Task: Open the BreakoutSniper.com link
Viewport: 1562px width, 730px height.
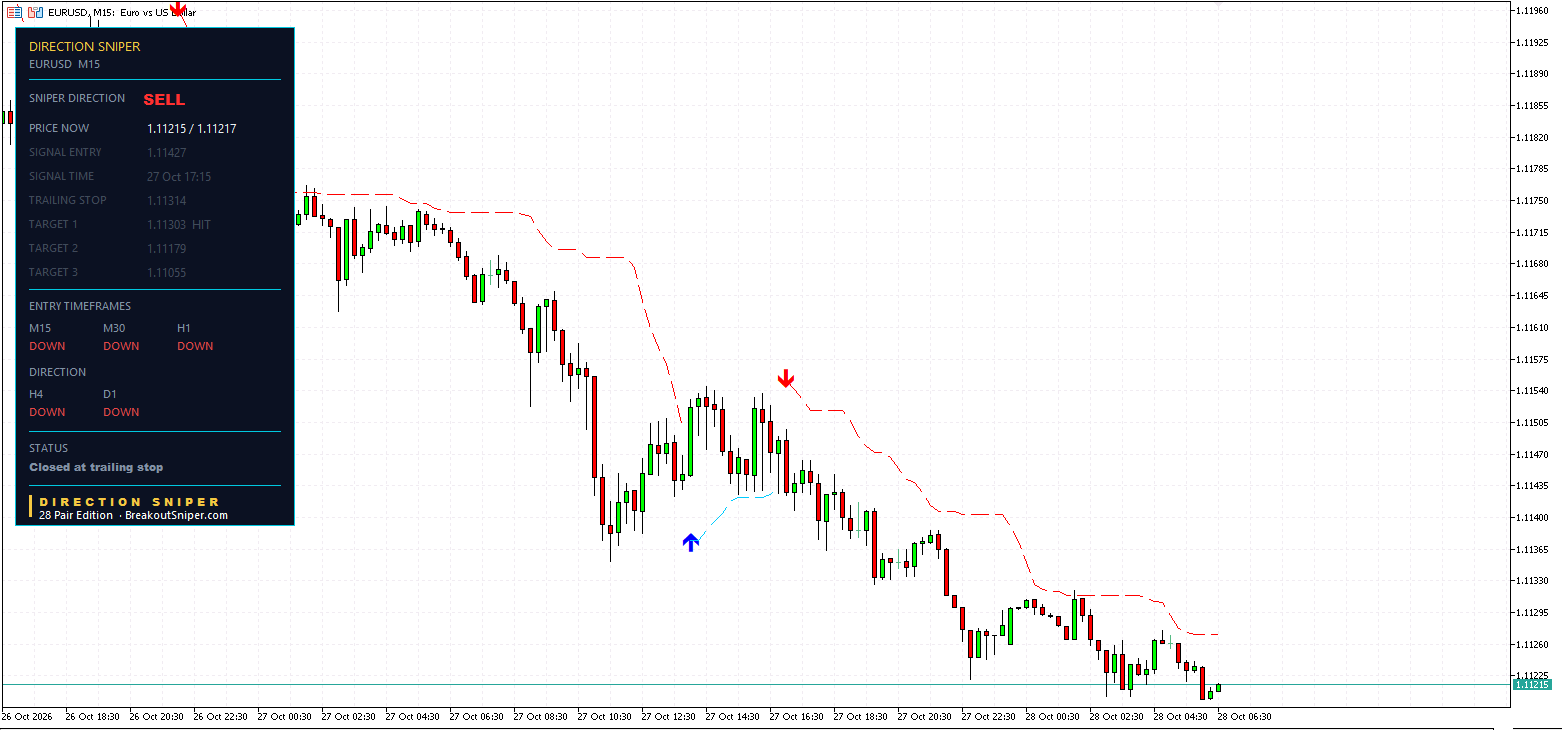Action: tap(177, 515)
